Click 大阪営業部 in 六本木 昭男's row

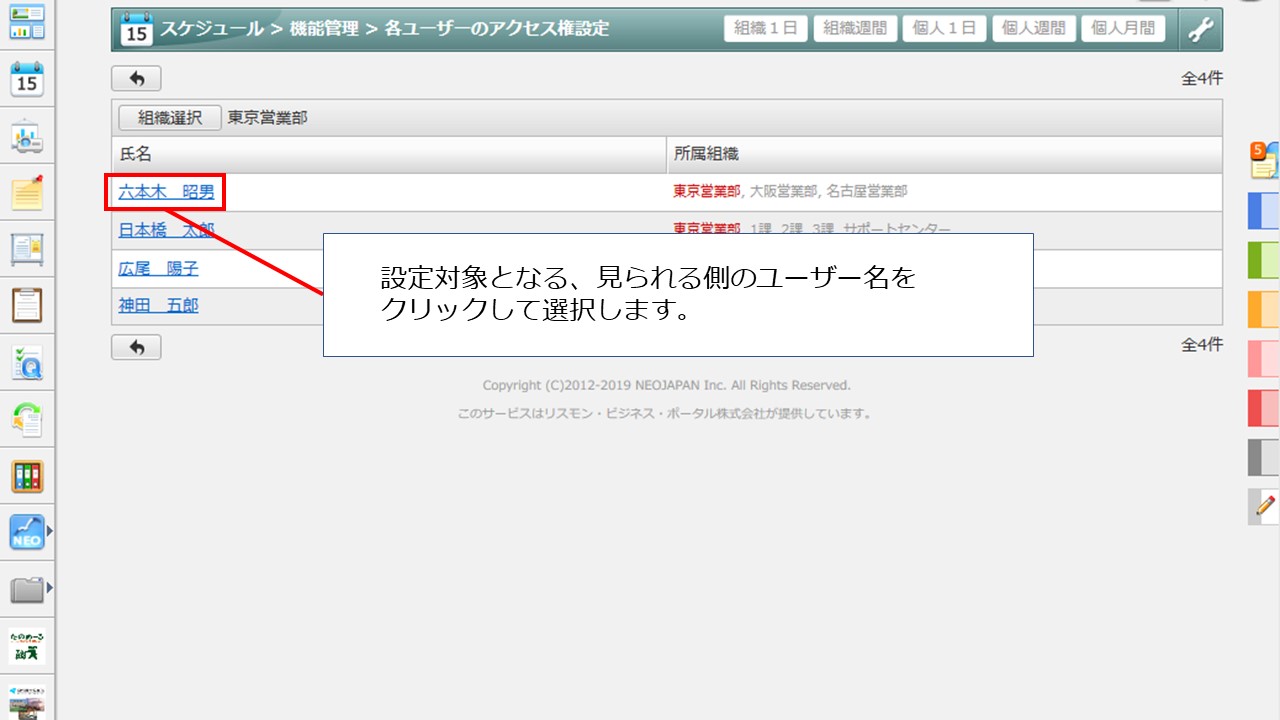pos(783,191)
